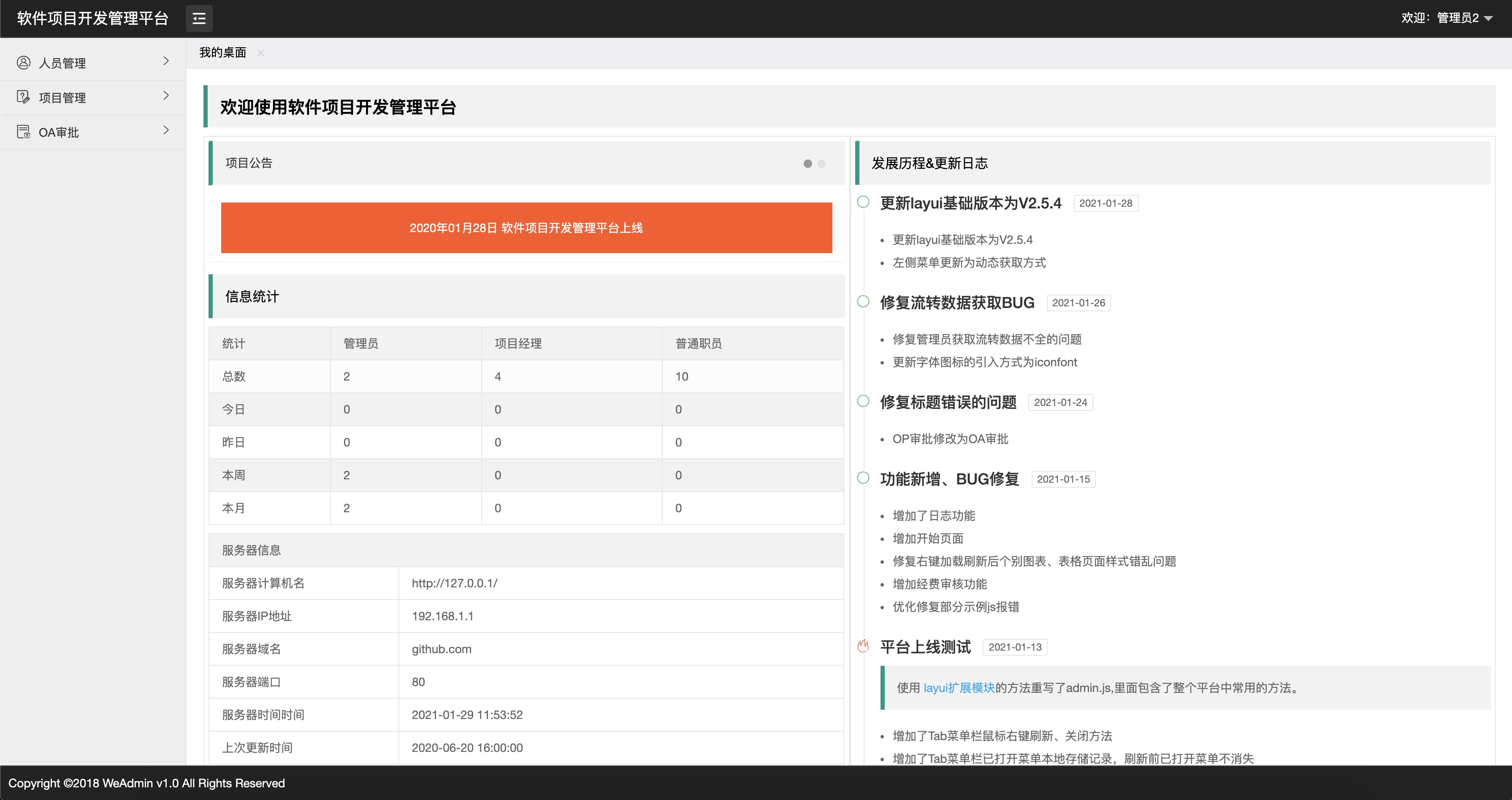
Task: Click timeline circle beside 更新layui基础版本
Action: click(x=863, y=203)
